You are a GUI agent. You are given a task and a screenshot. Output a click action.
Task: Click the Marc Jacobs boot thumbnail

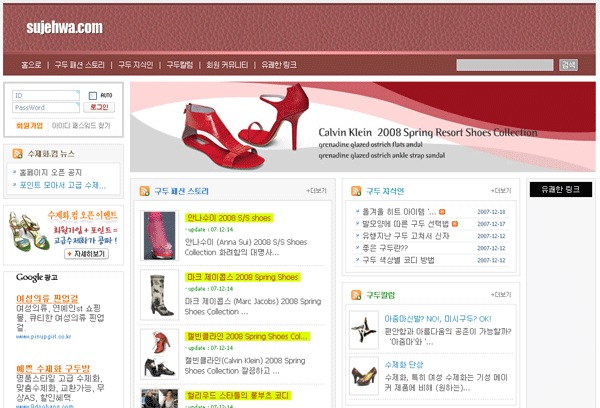click(160, 295)
